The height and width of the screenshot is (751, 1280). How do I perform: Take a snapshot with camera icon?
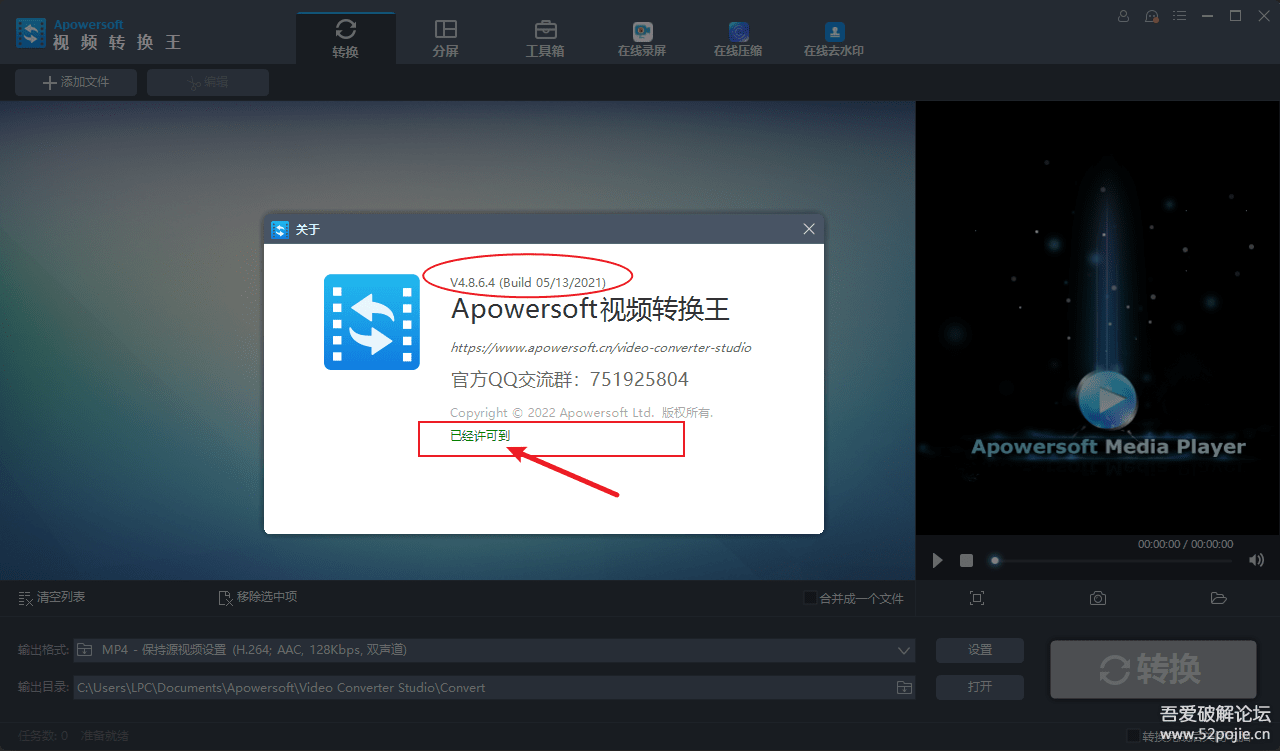[1098, 598]
